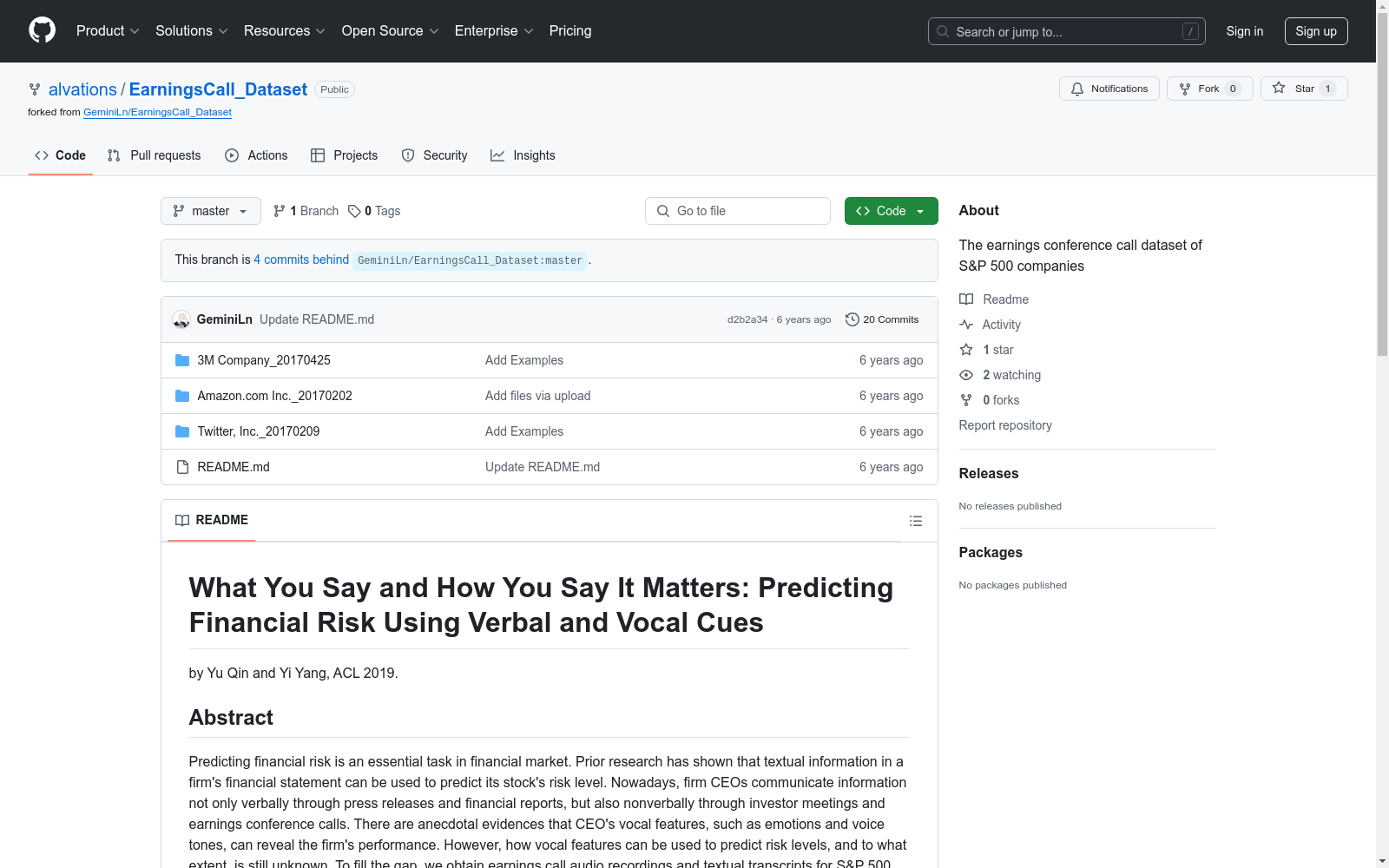1389x868 pixels.
Task: Click the Sign up button
Action: click(1316, 30)
